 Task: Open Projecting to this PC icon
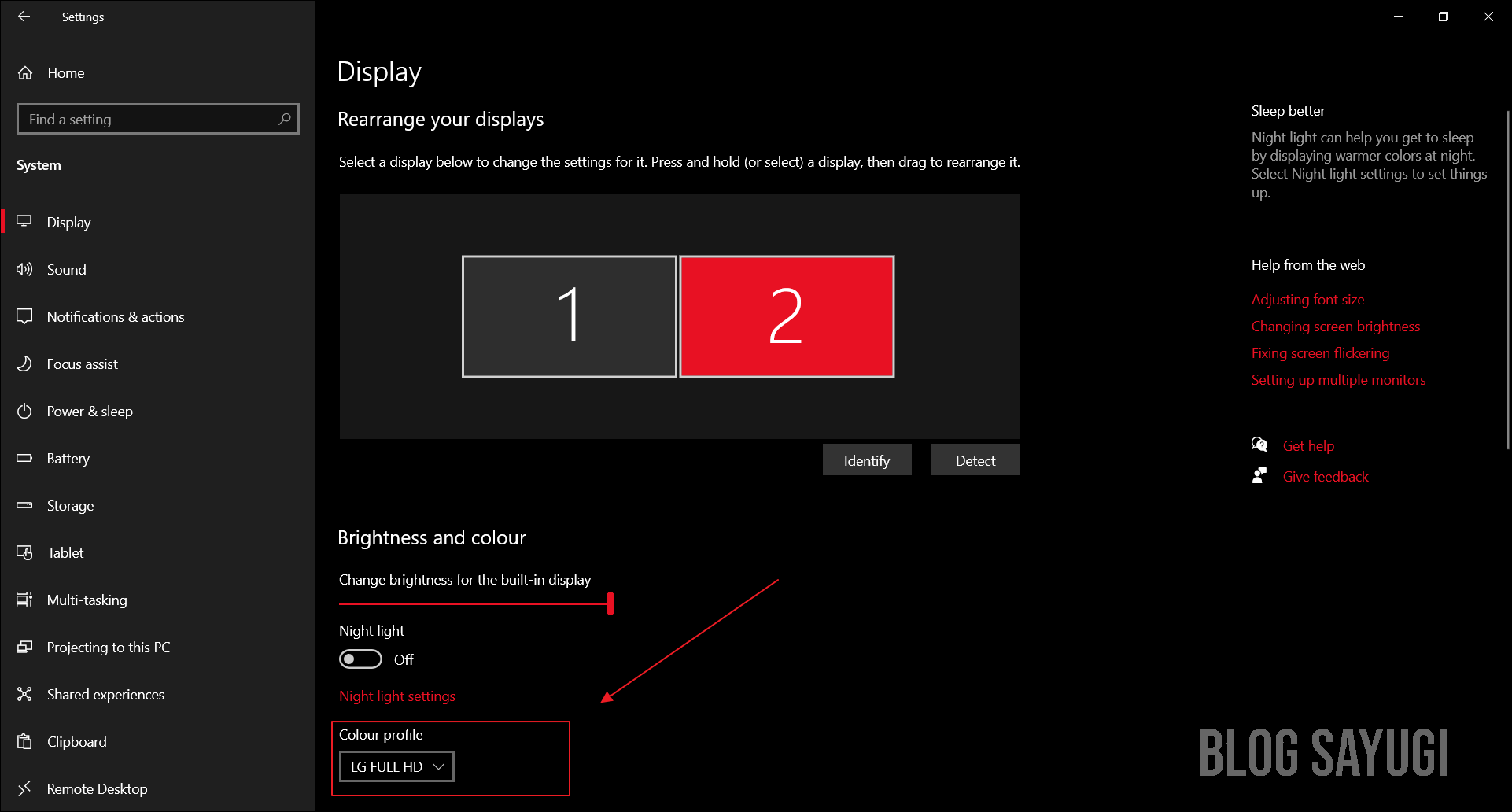(24, 647)
